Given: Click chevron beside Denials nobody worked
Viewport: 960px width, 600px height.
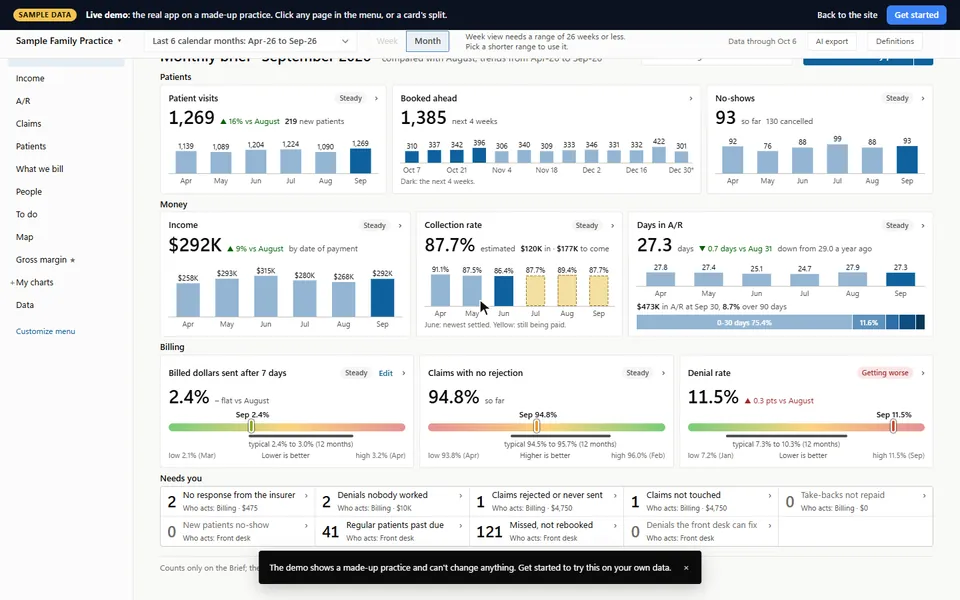Looking at the screenshot, I should point(460,495).
